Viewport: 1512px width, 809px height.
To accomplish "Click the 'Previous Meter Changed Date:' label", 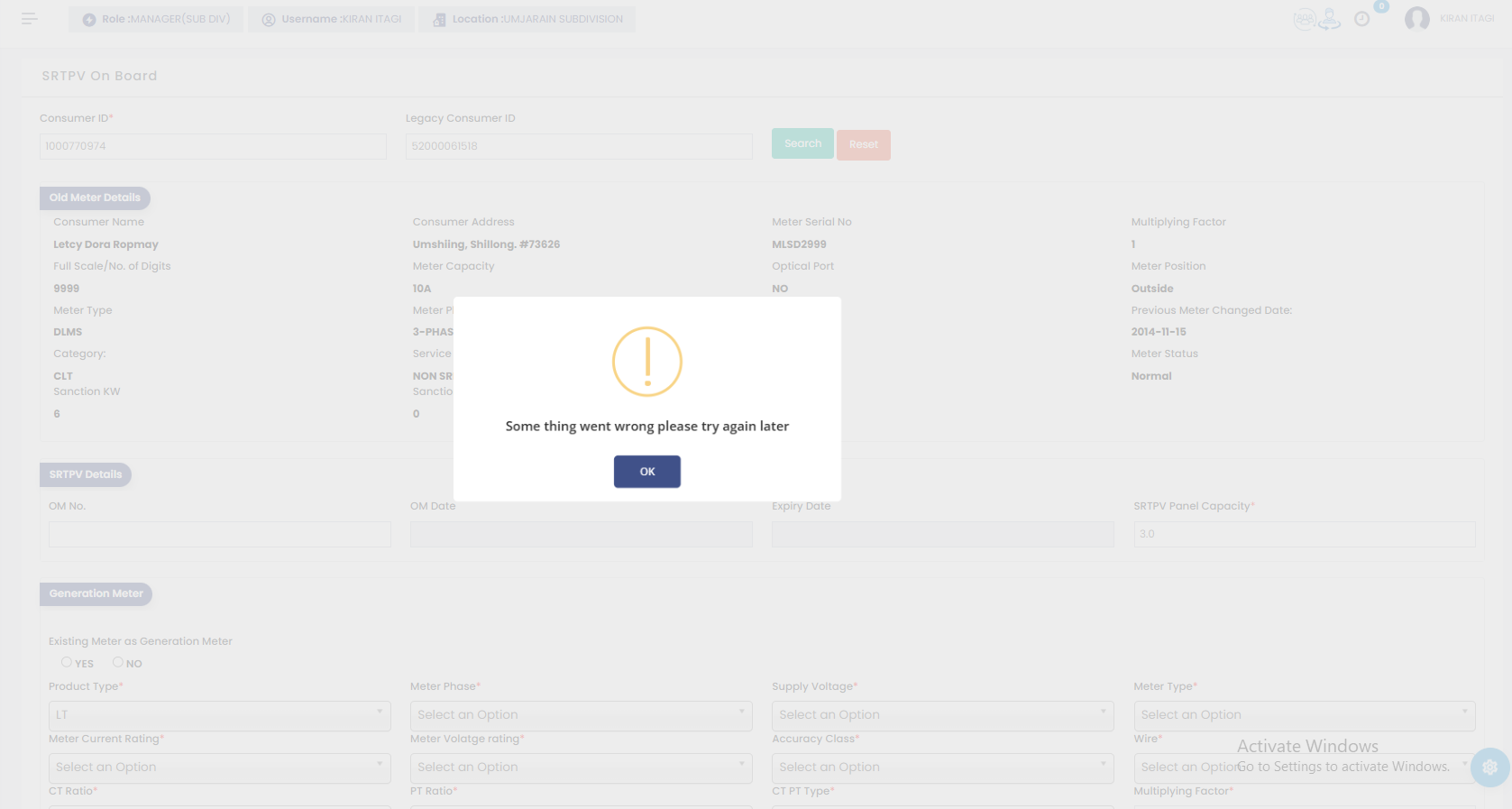I will coord(1212,310).
